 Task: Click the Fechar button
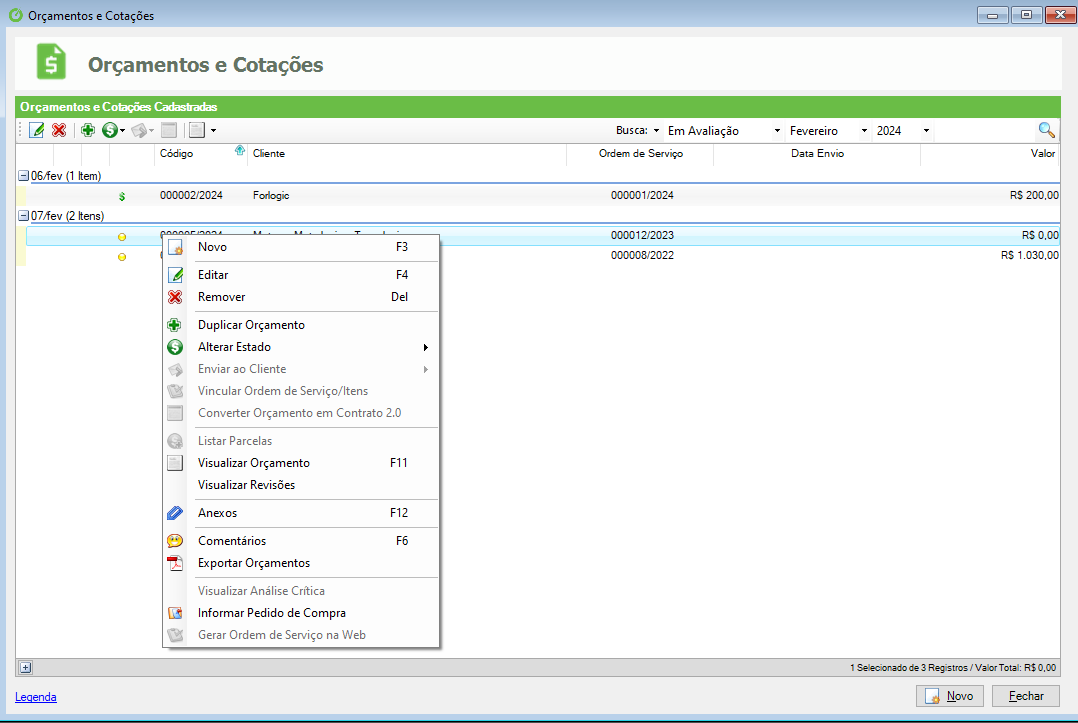[x=1026, y=696]
